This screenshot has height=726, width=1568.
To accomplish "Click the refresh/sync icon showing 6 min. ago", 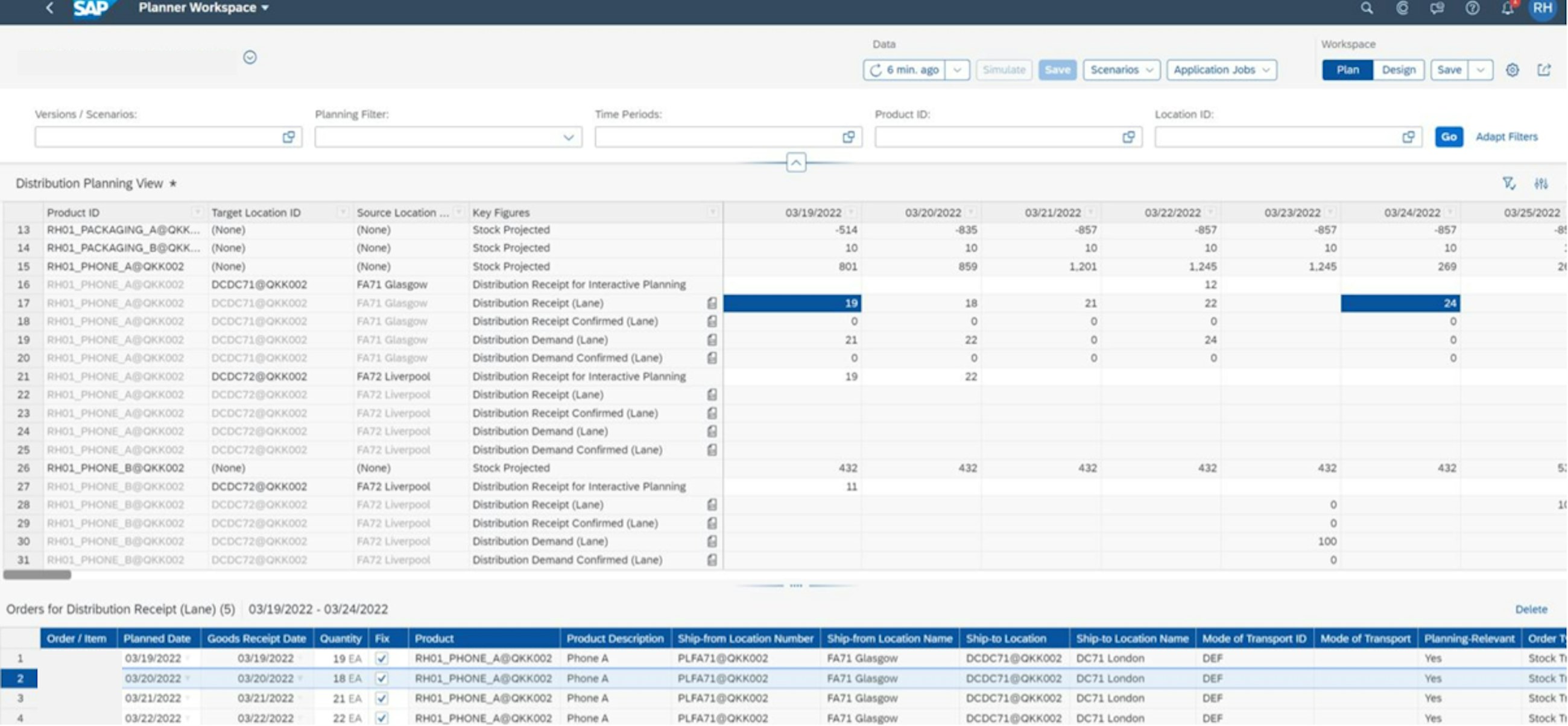I will 879,69.
